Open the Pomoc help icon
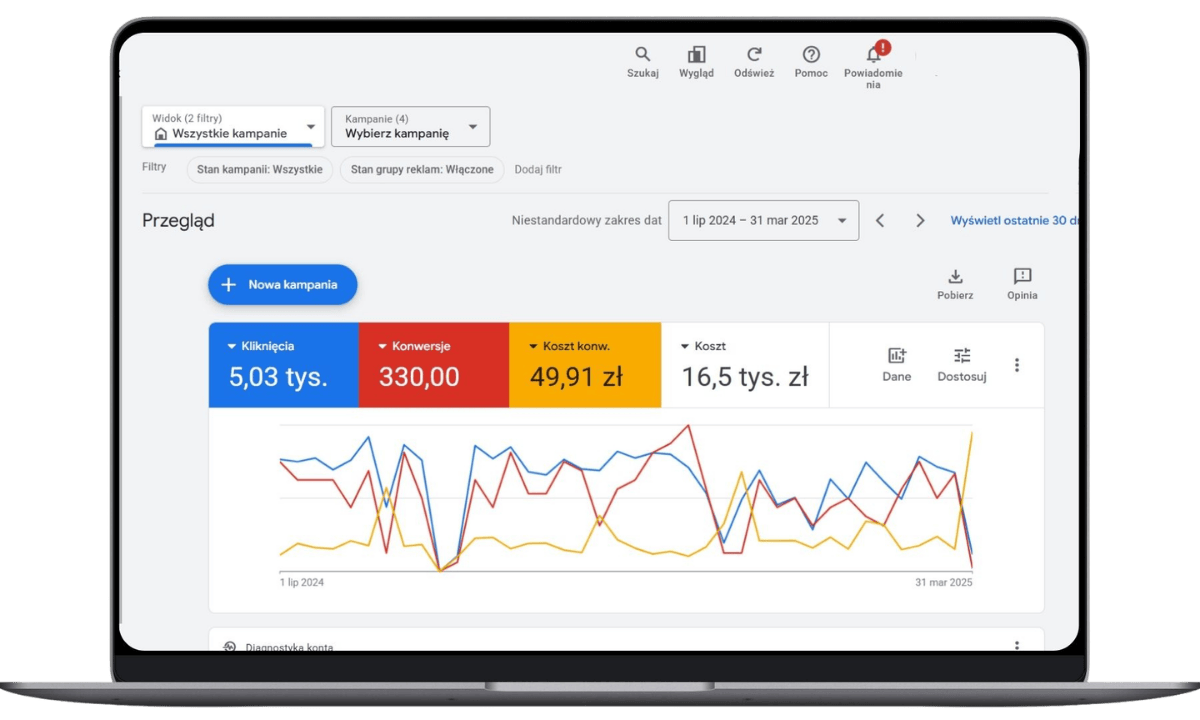Screen dimensions: 1200x720 click(811, 55)
